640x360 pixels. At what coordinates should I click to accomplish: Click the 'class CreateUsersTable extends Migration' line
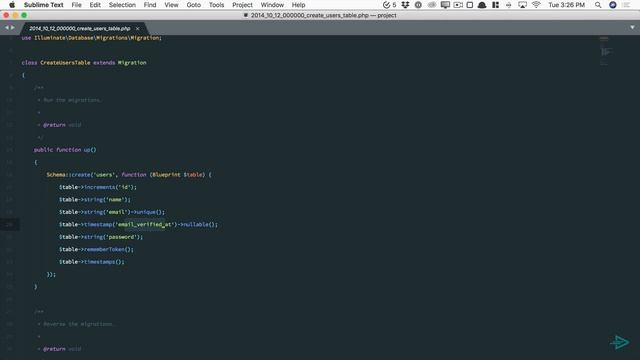coord(84,62)
